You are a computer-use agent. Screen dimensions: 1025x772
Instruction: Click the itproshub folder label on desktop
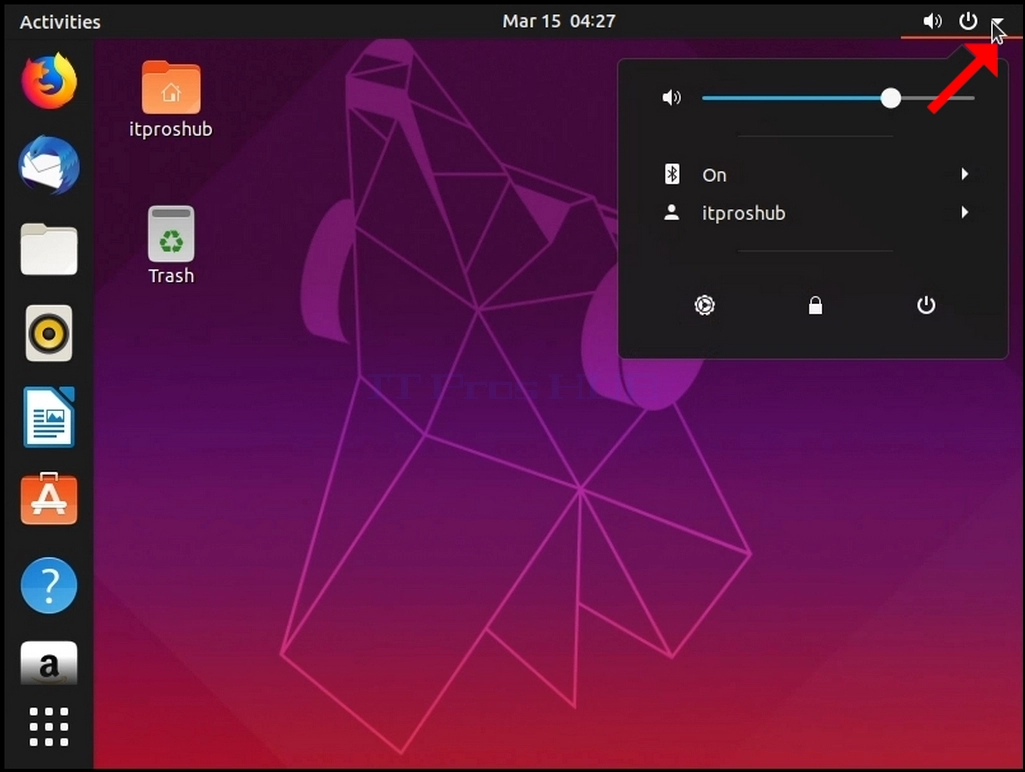171,129
